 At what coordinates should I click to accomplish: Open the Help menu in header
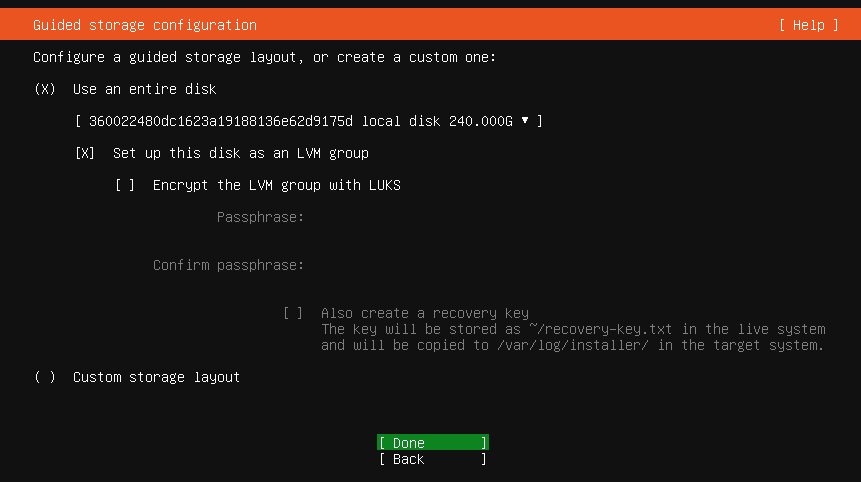coord(808,25)
